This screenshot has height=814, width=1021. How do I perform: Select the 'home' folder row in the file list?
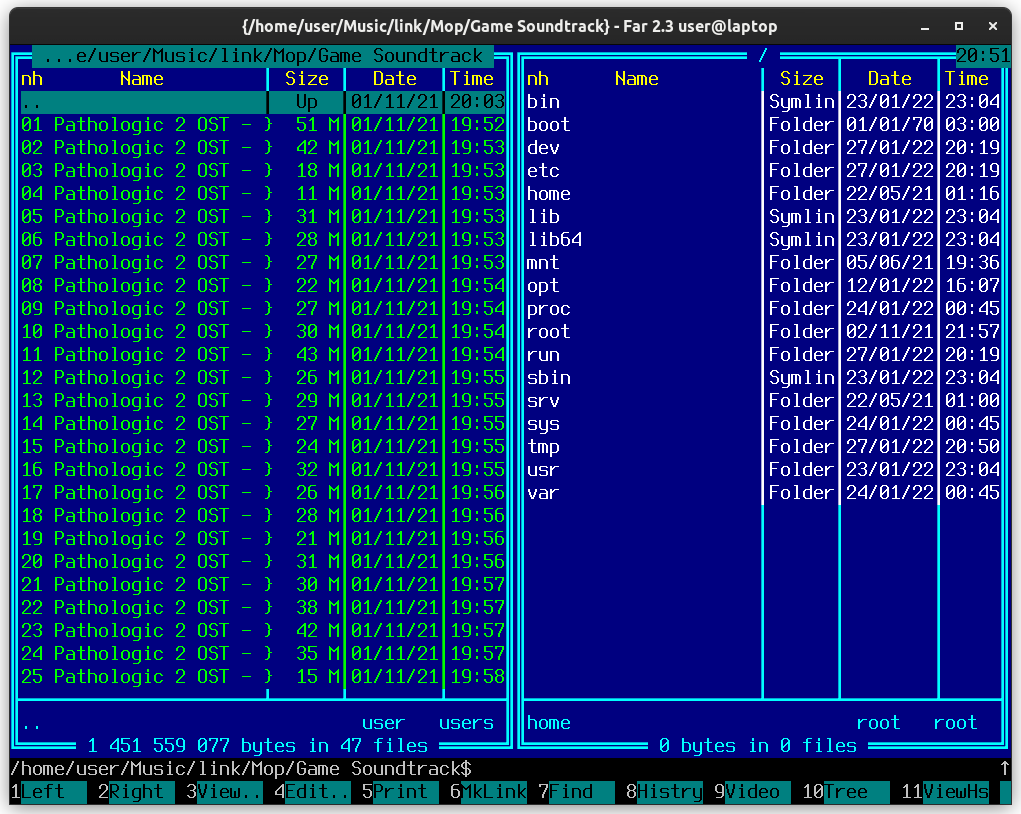click(763, 193)
